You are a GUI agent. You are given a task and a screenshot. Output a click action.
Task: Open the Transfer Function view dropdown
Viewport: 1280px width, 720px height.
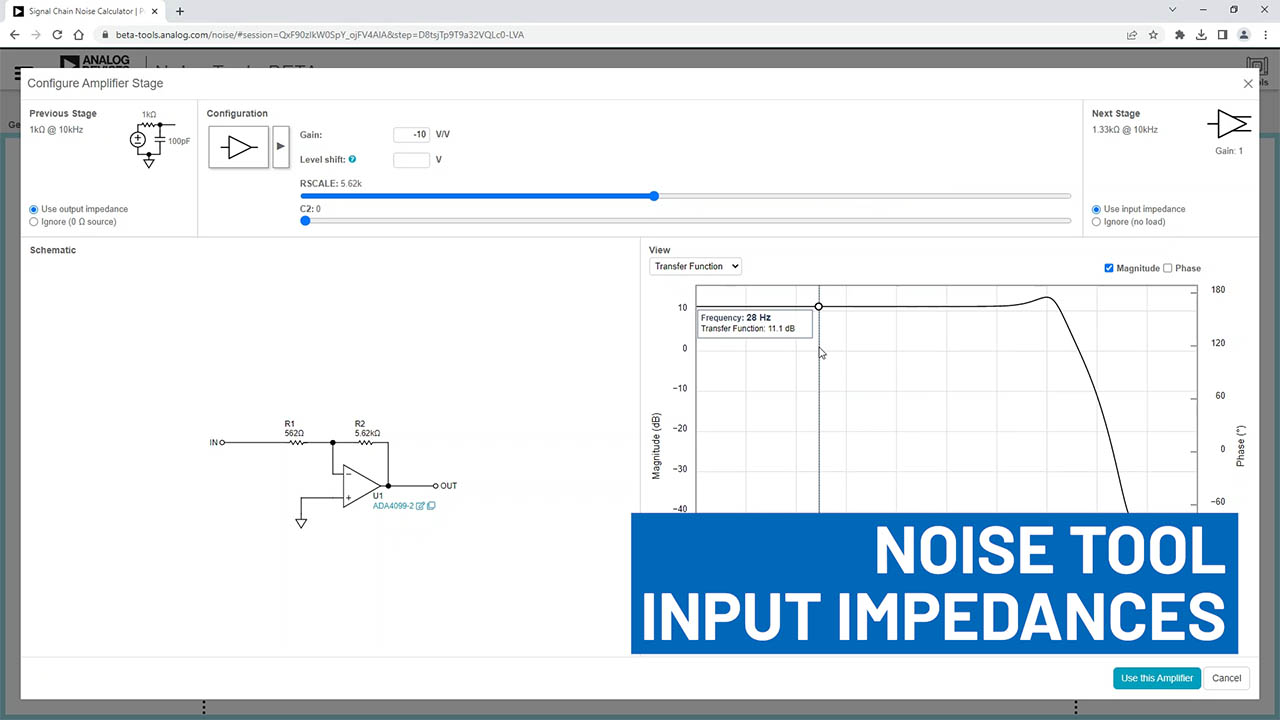click(x=695, y=266)
